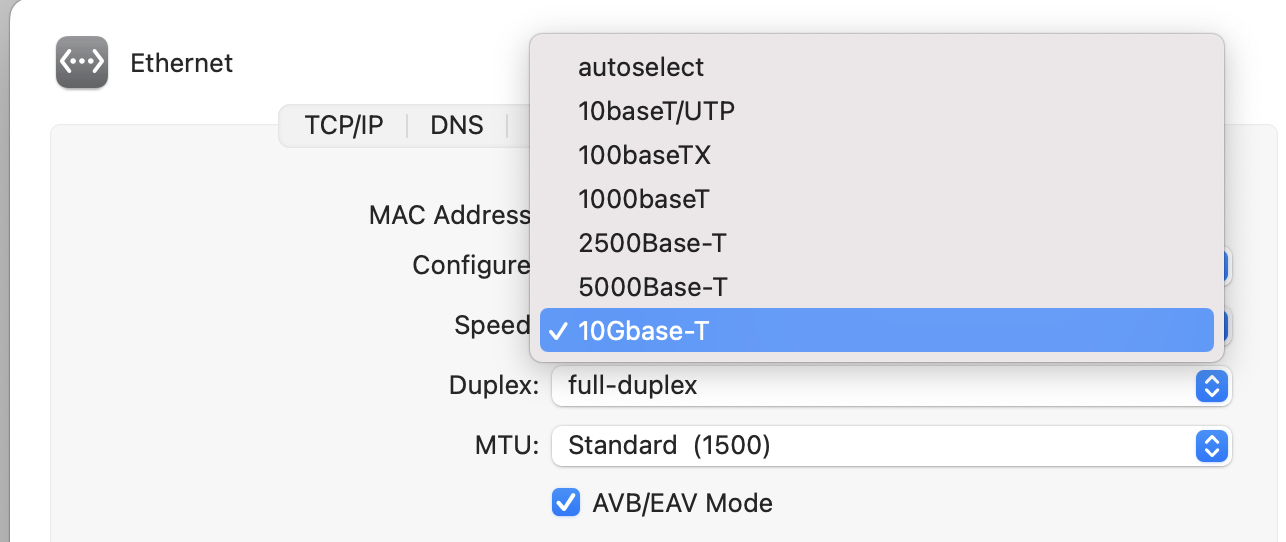This screenshot has height=542, width=1286.
Task: Choose the 2500Base-T speed entry
Action: (652, 243)
